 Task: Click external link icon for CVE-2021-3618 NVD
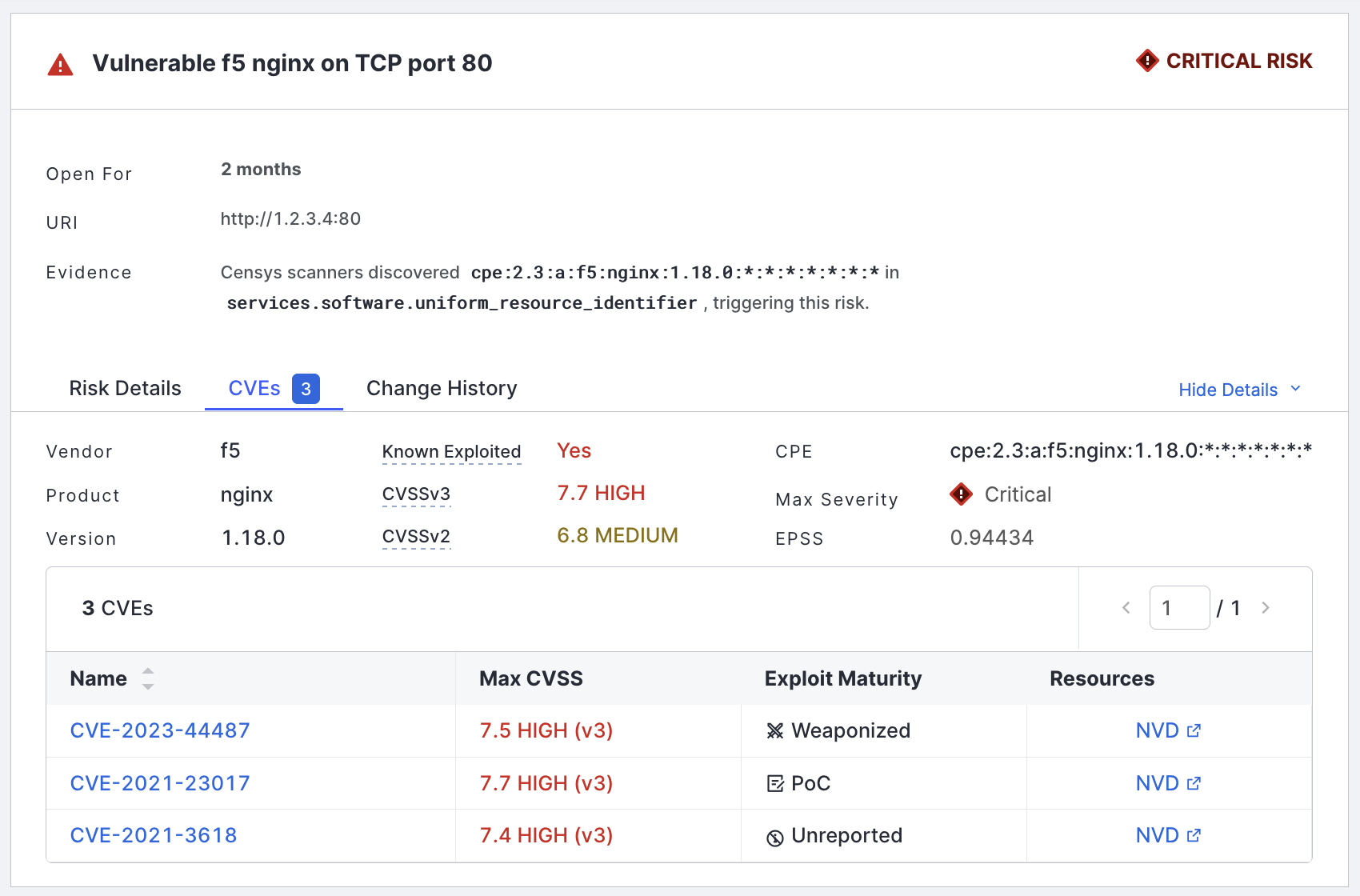(1194, 835)
